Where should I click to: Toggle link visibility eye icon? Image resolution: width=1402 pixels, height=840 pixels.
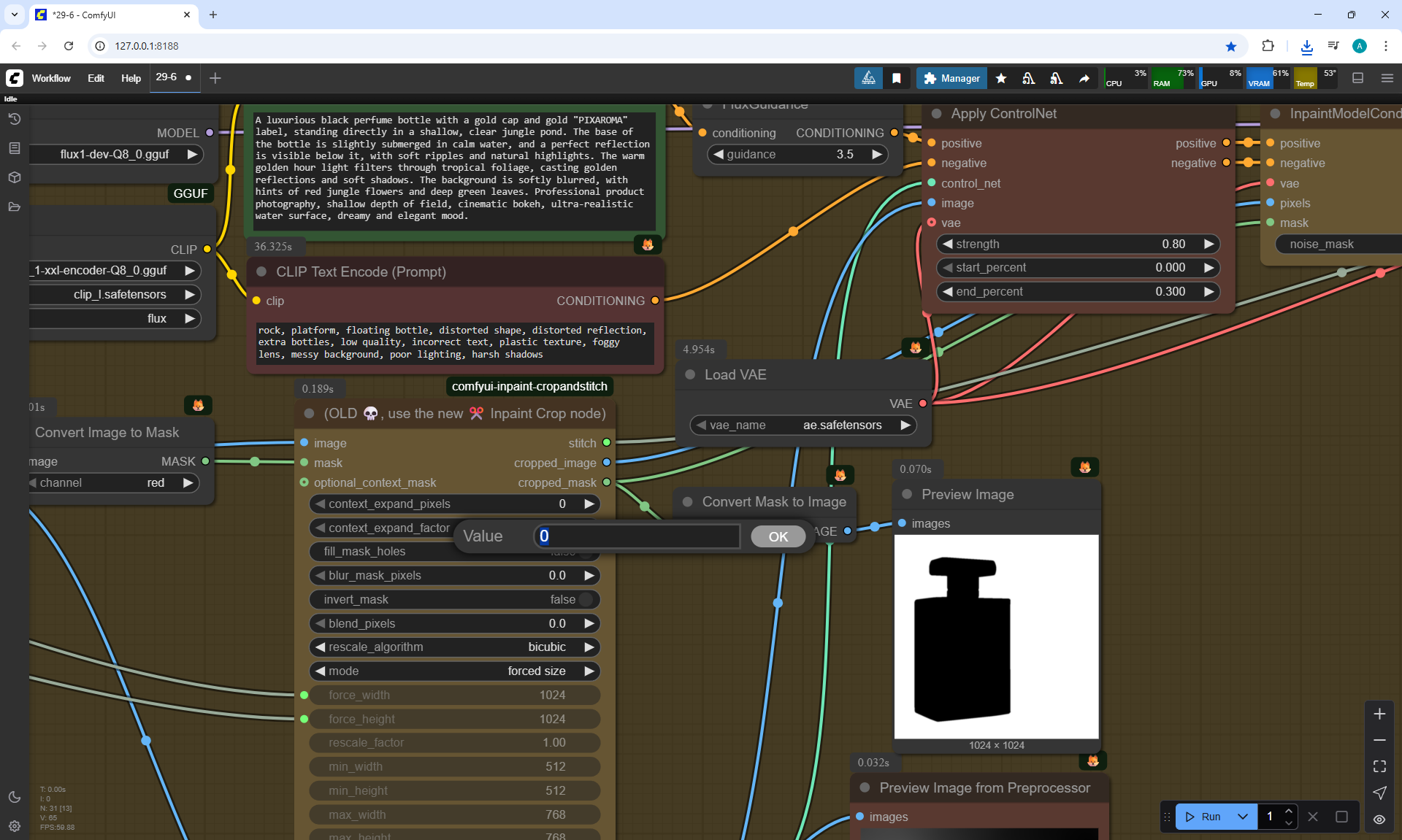(x=1379, y=819)
